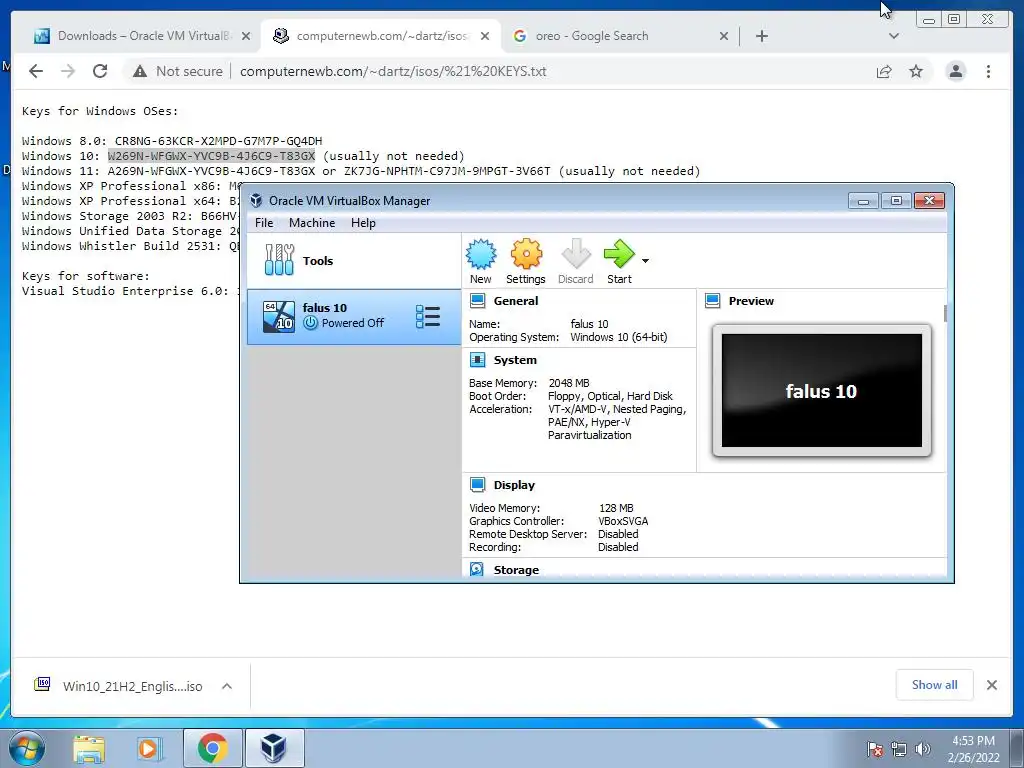
Task: Click the VirtualBox taskbar icon
Action: (273, 748)
